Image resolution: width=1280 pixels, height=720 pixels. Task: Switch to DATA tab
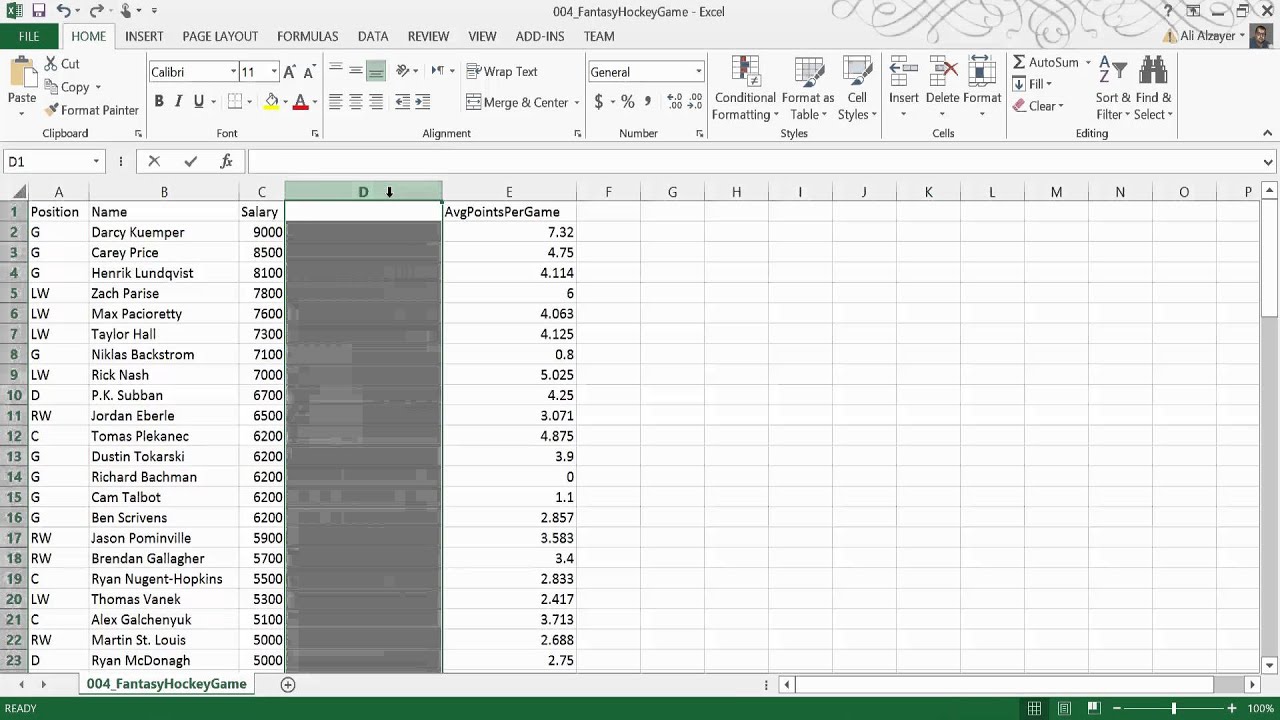point(373,36)
